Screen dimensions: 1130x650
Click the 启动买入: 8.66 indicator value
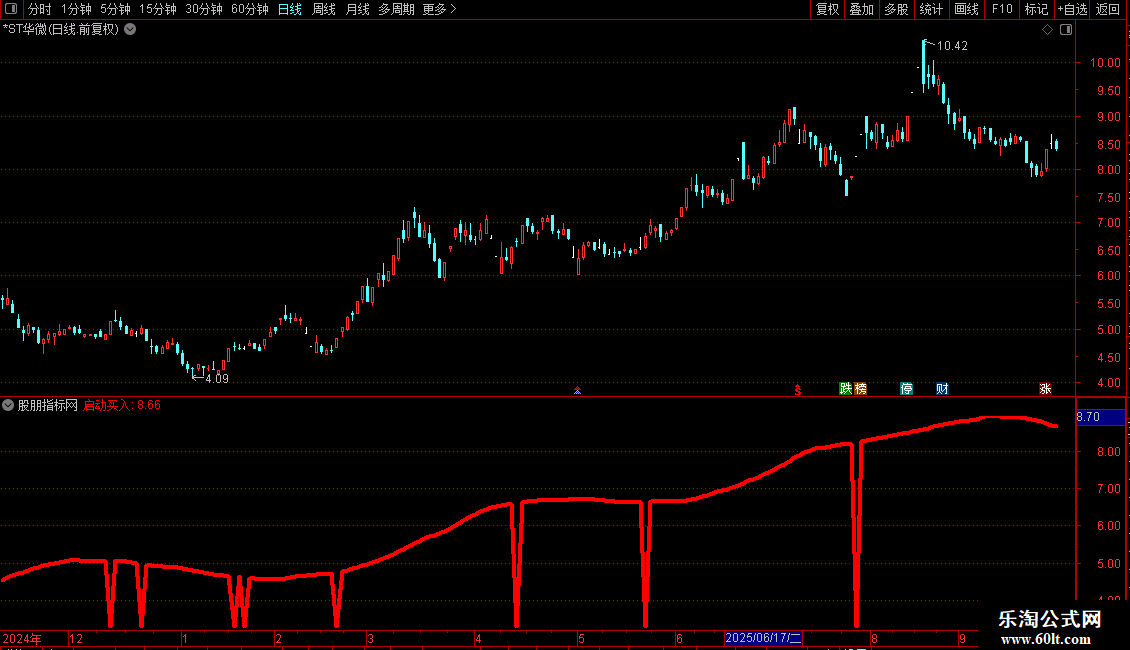tap(122, 405)
